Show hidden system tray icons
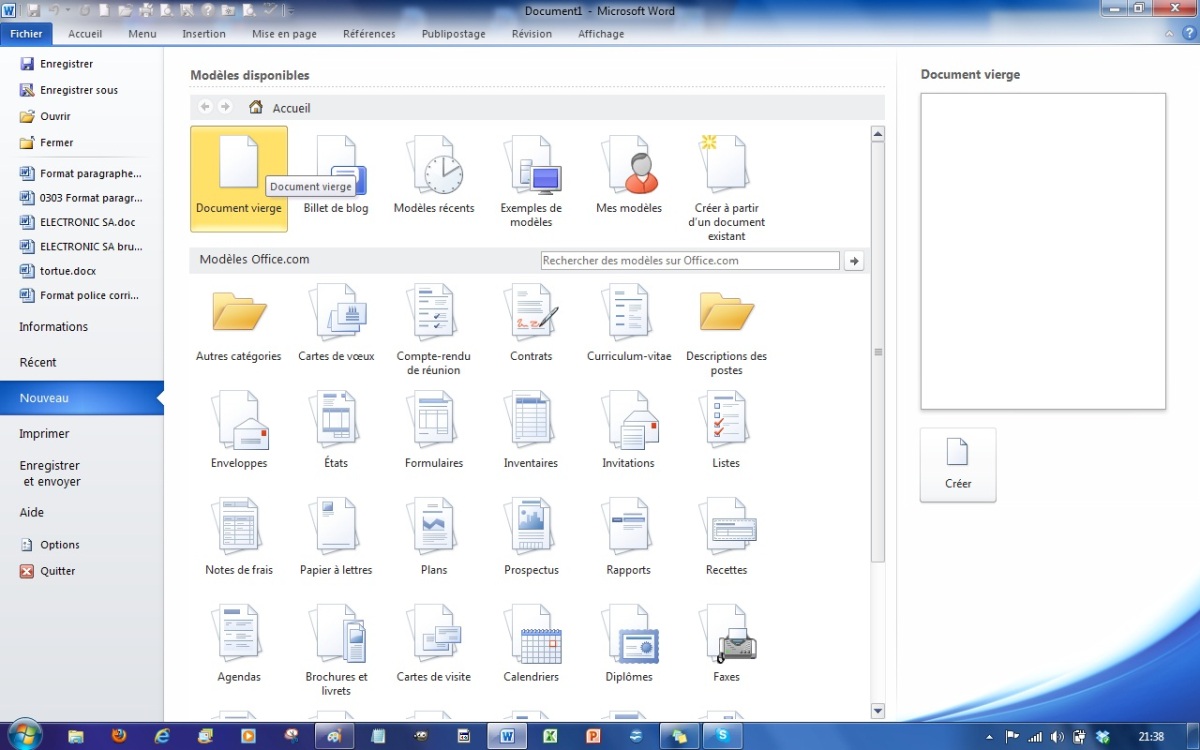This screenshot has width=1200, height=750. point(988,737)
